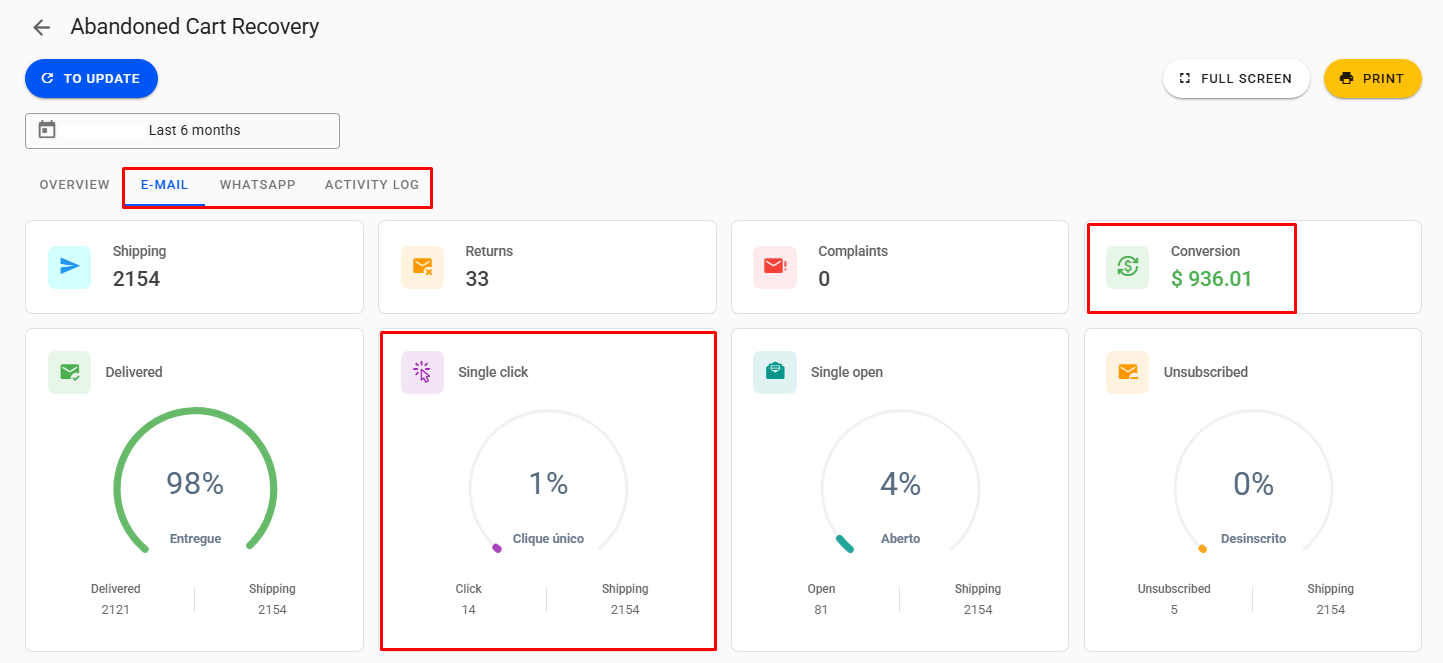Image resolution: width=1443 pixels, height=663 pixels.
Task: Enter Full Screen mode
Action: click(1235, 79)
